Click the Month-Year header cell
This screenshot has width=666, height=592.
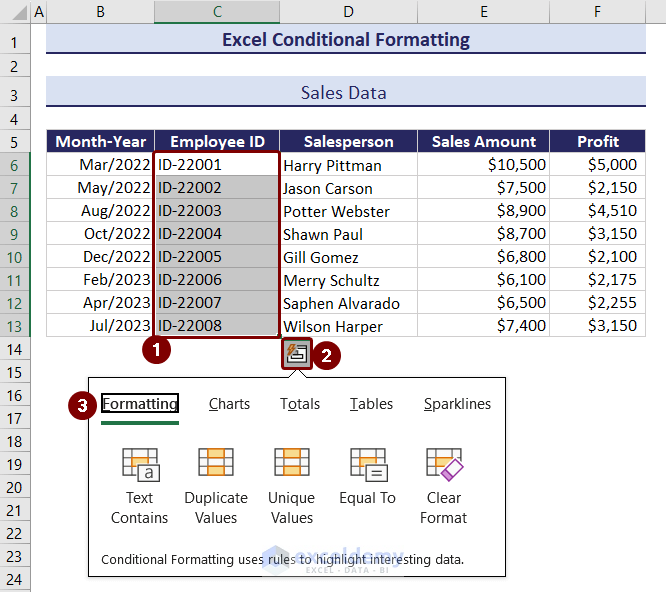point(100,141)
